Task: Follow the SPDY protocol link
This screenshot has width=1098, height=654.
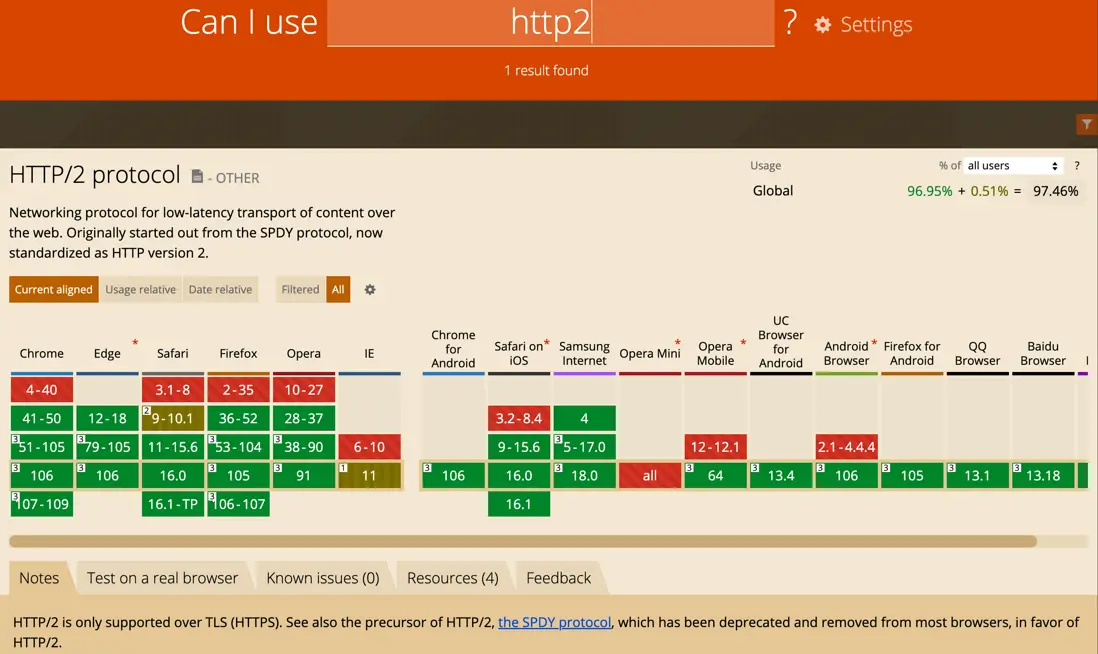Action: (x=555, y=622)
